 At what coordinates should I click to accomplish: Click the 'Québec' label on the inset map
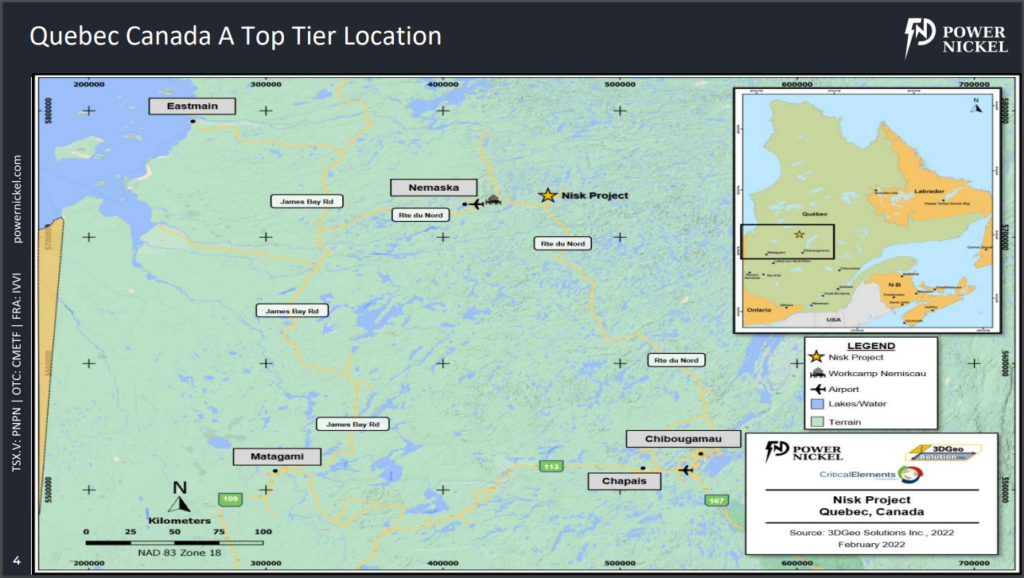click(815, 214)
